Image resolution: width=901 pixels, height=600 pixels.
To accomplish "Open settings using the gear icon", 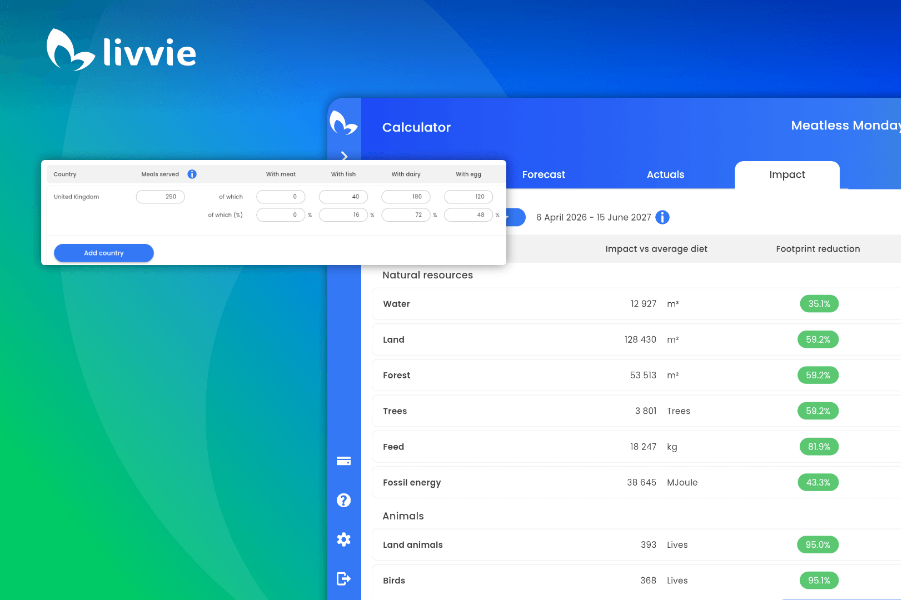I will click(344, 539).
